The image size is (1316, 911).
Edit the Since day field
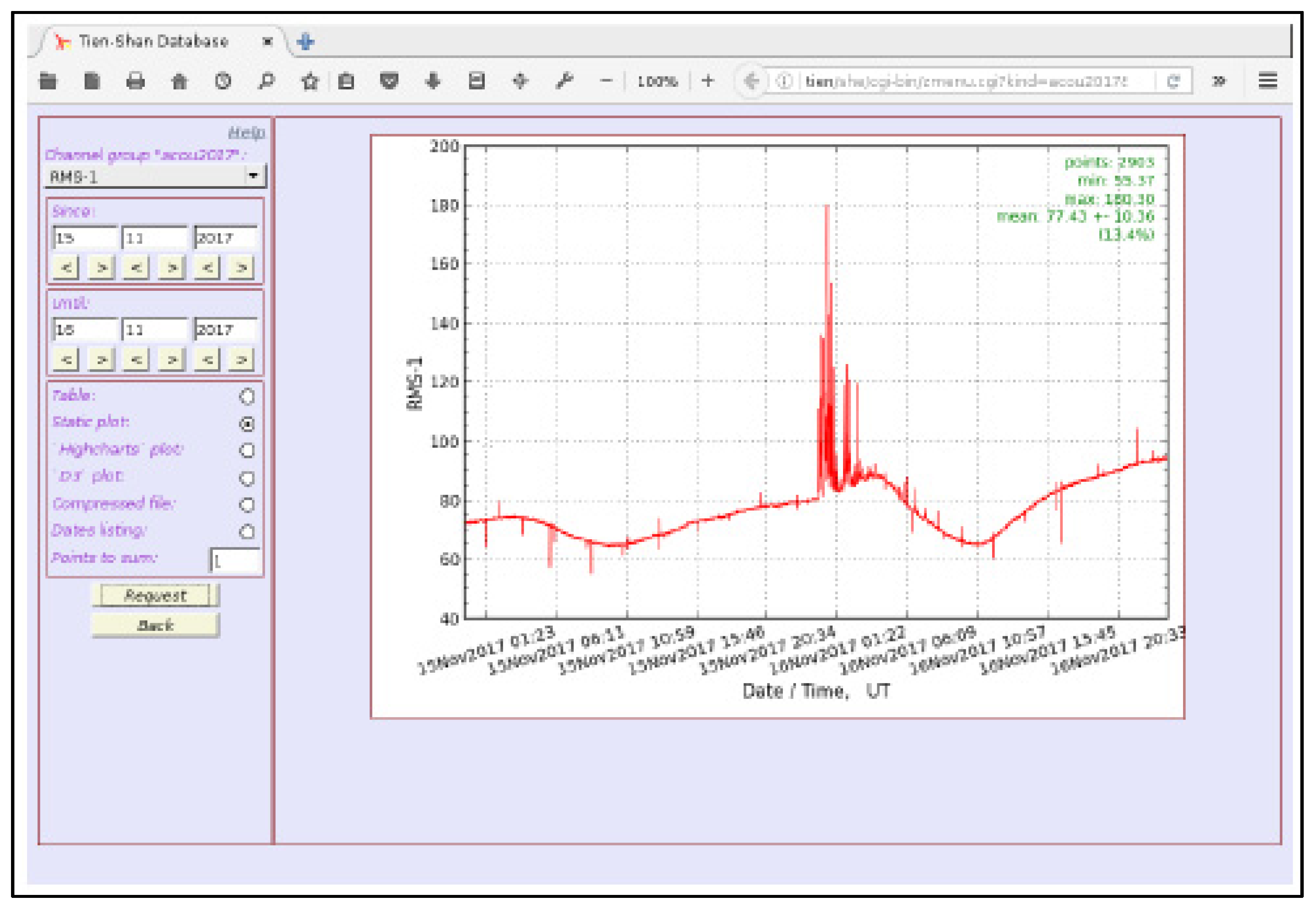(85, 237)
